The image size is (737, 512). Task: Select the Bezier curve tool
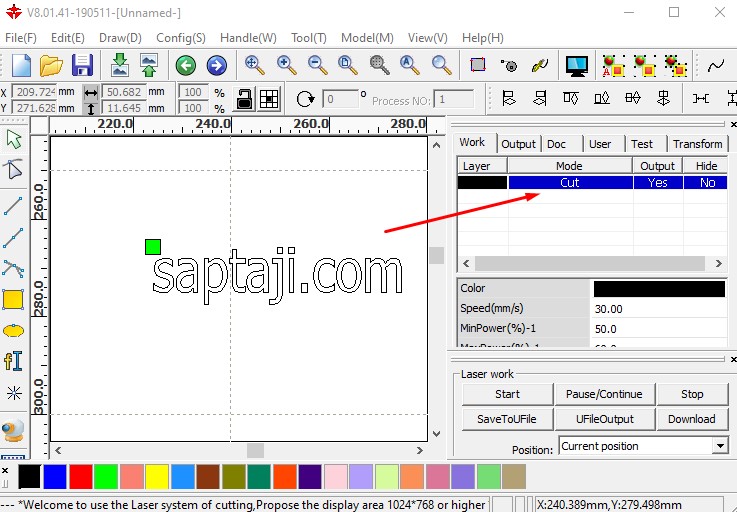pyautogui.click(x=13, y=269)
